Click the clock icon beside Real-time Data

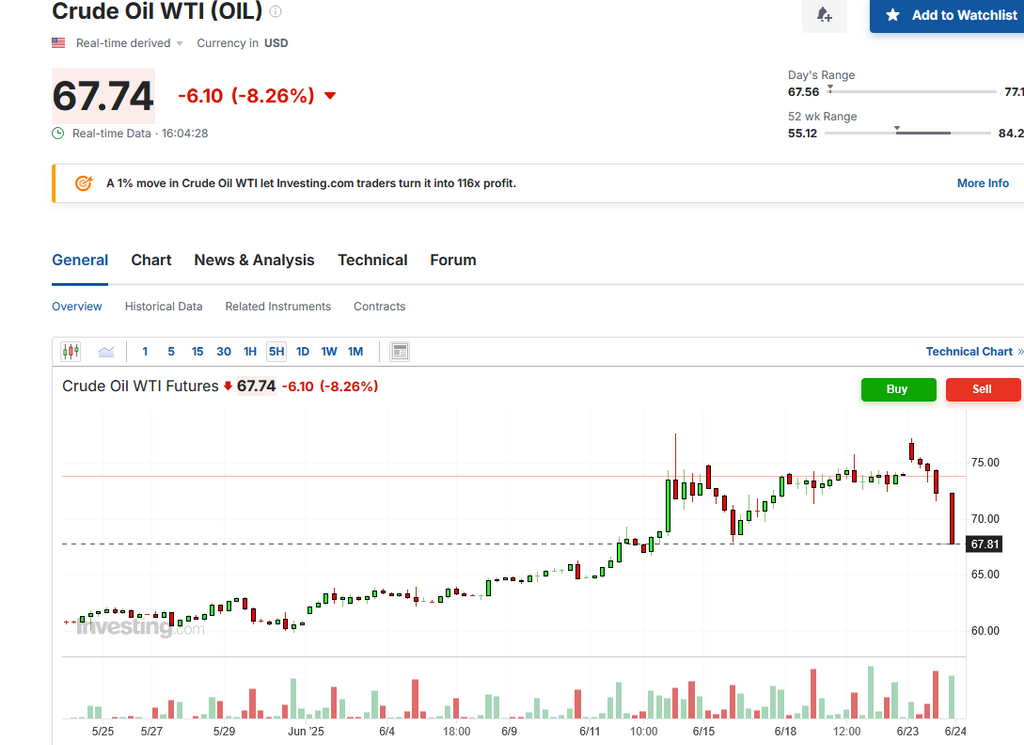(58, 133)
